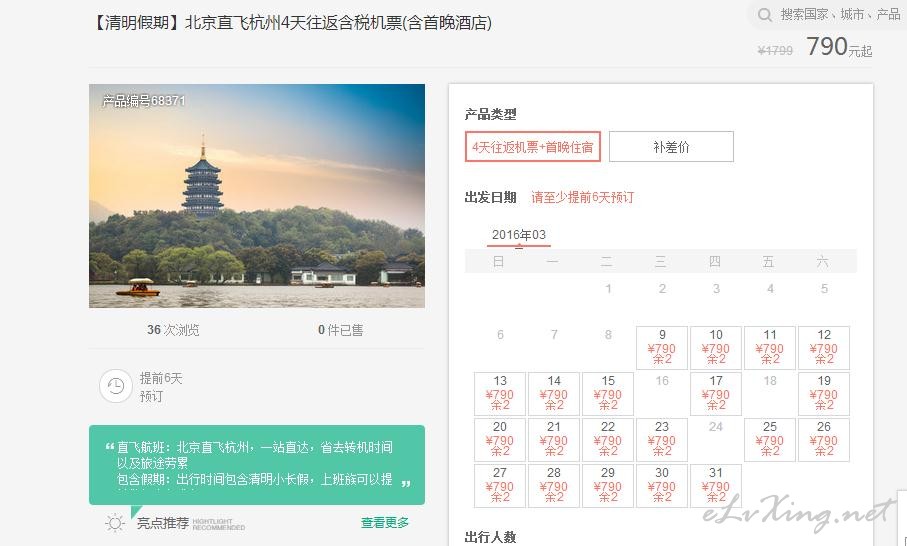Viewport: 907px width, 546px height.
Task: Click the 36 次浏览 view count
Action: click(173, 330)
